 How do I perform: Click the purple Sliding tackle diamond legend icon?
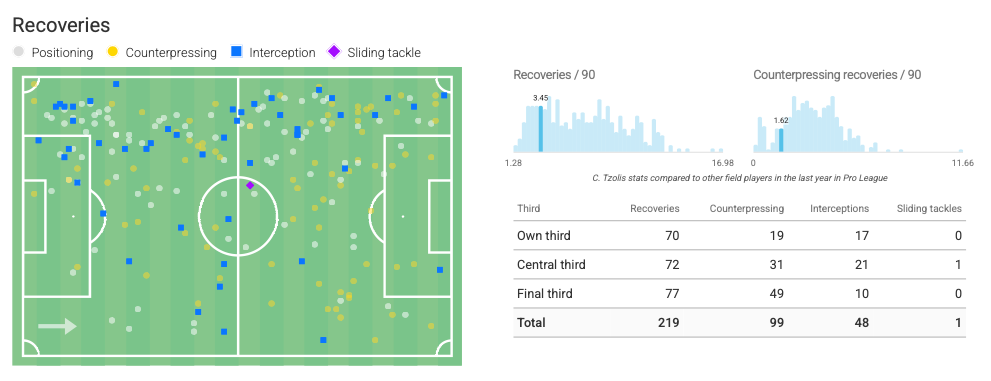pos(334,52)
